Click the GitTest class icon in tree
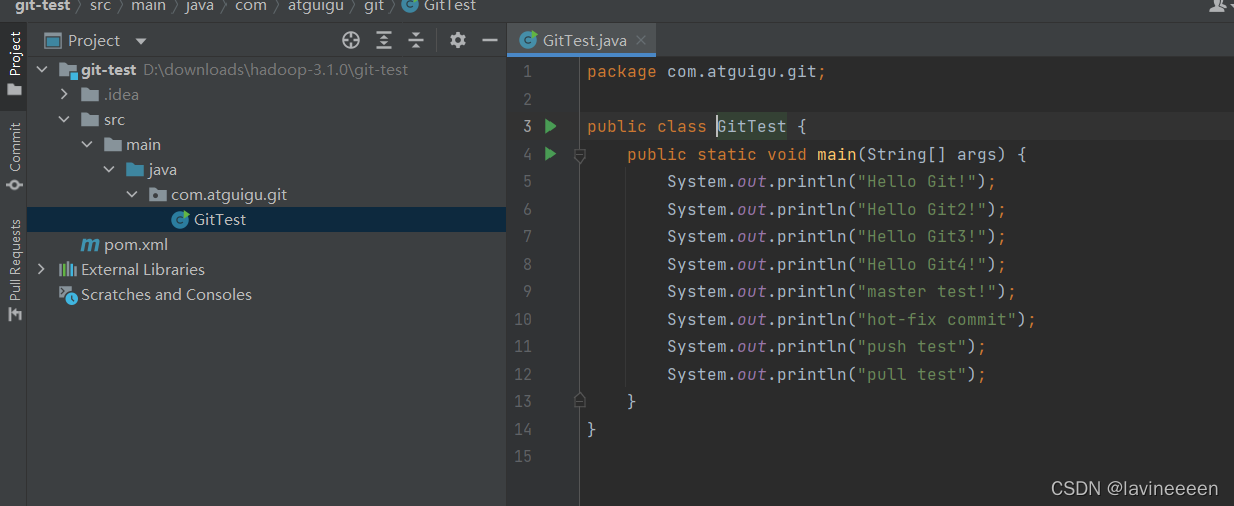1234x506 pixels. pyautogui.click(x=180, y=220)
